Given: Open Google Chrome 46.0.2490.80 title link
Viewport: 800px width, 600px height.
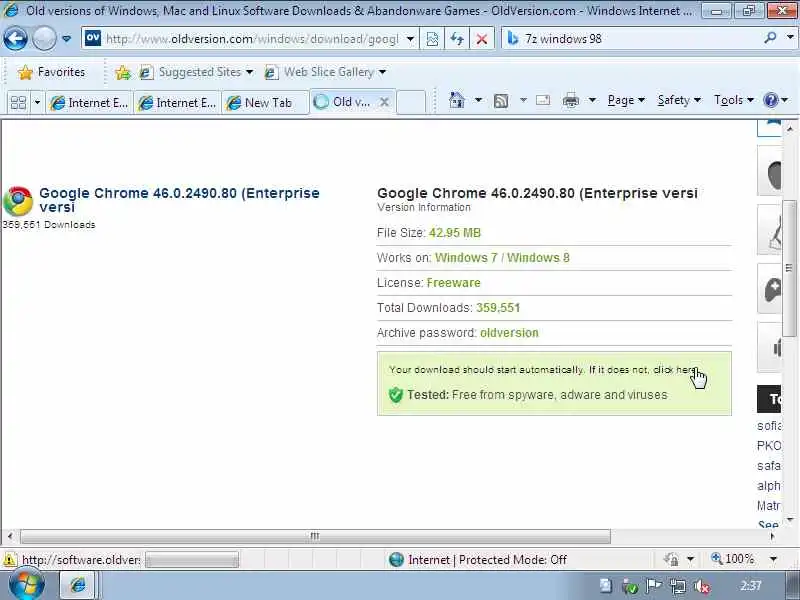Looking at the screenshot, I should click(x=179, y=200).
